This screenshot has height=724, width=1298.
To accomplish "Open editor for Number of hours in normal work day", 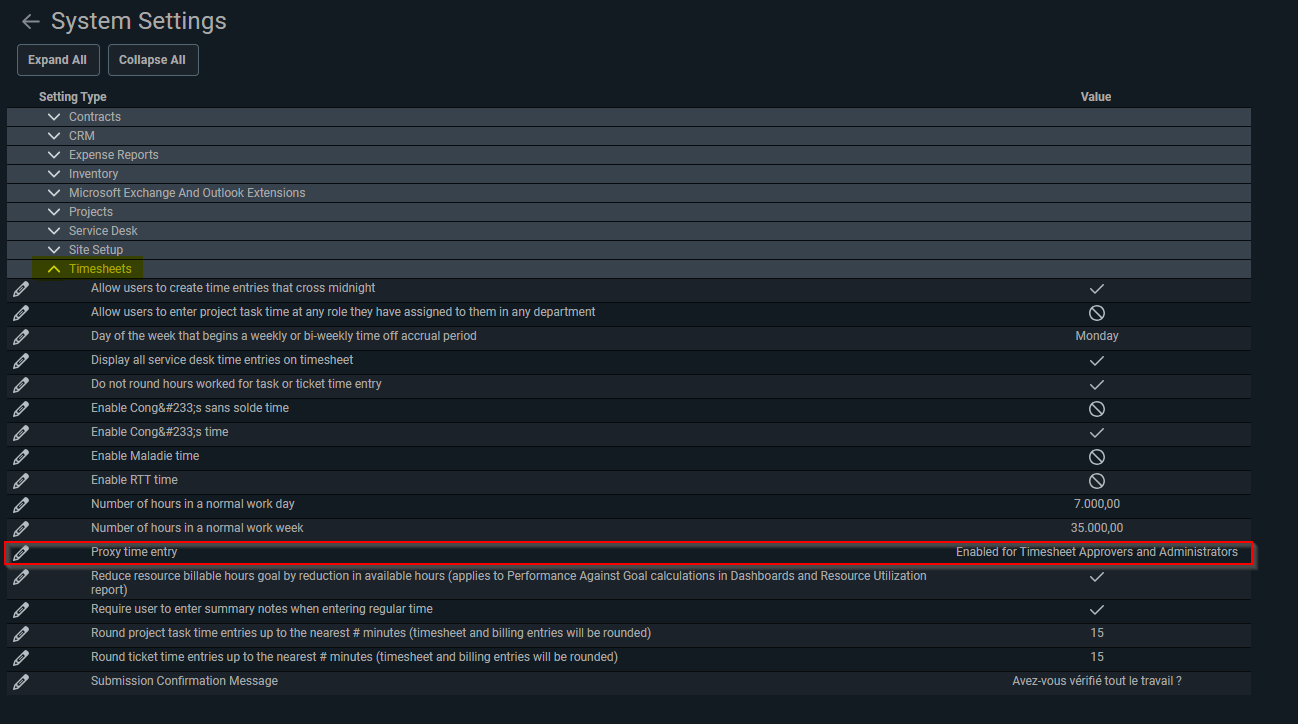I will [x=21, y=505].
